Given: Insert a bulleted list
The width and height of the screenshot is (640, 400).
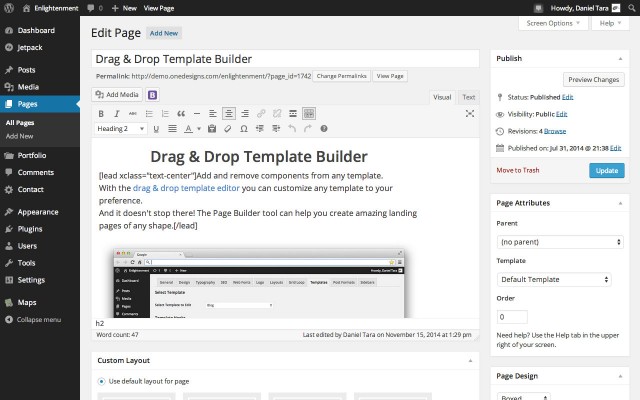Looking at the screenshot, I should coord(149,114).
